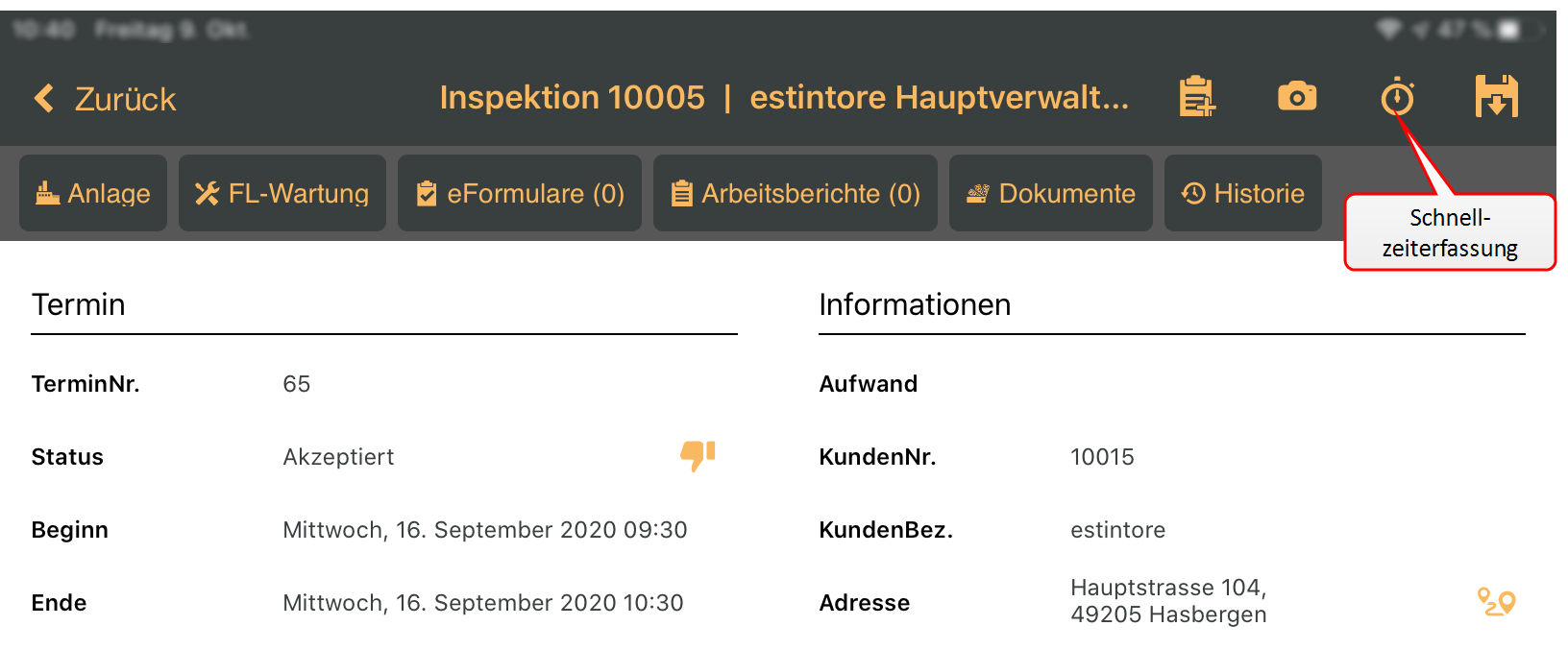Tap the back chevron arrow icon
Screen dimensions: 1568x650
coord(44,98)
